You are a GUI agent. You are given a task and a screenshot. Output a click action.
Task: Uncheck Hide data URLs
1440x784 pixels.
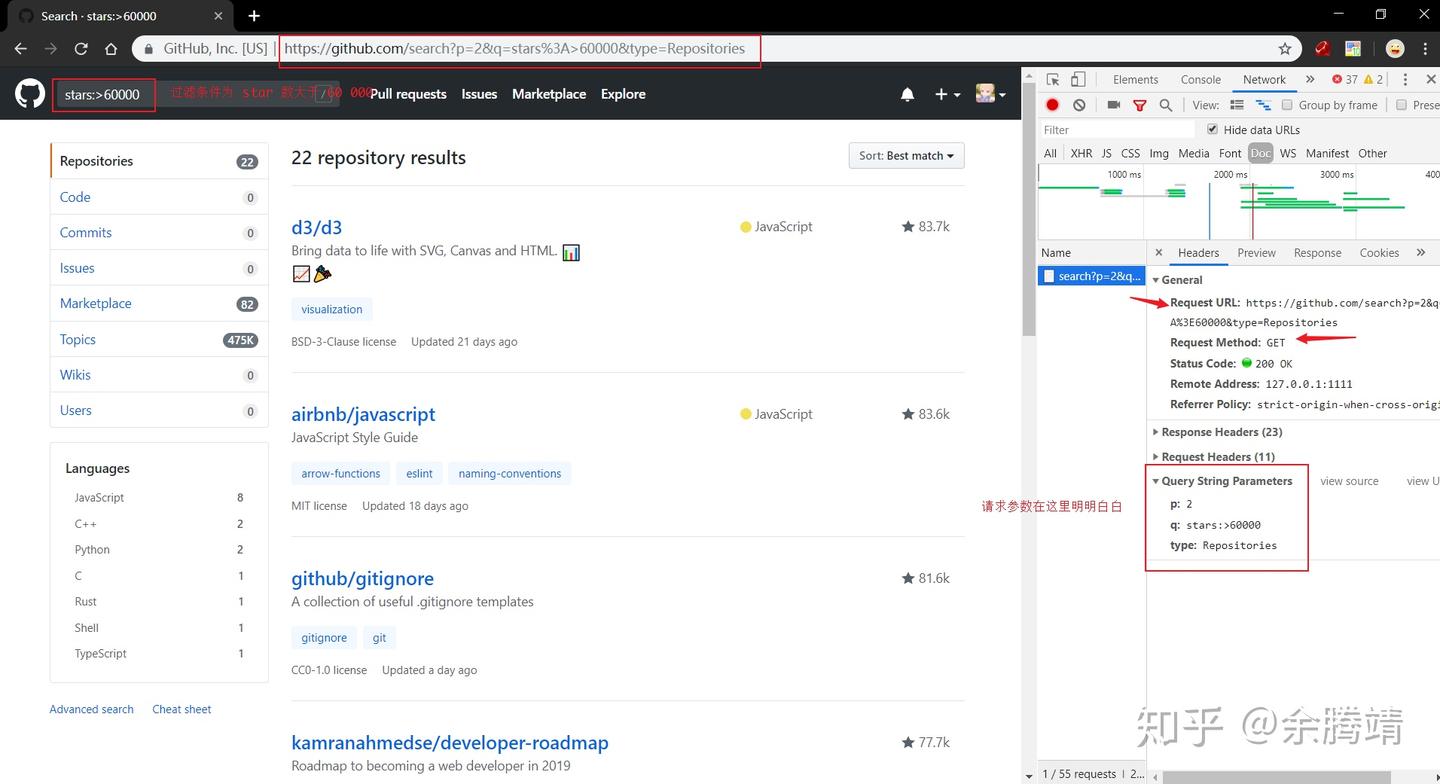pos(1213,129)
